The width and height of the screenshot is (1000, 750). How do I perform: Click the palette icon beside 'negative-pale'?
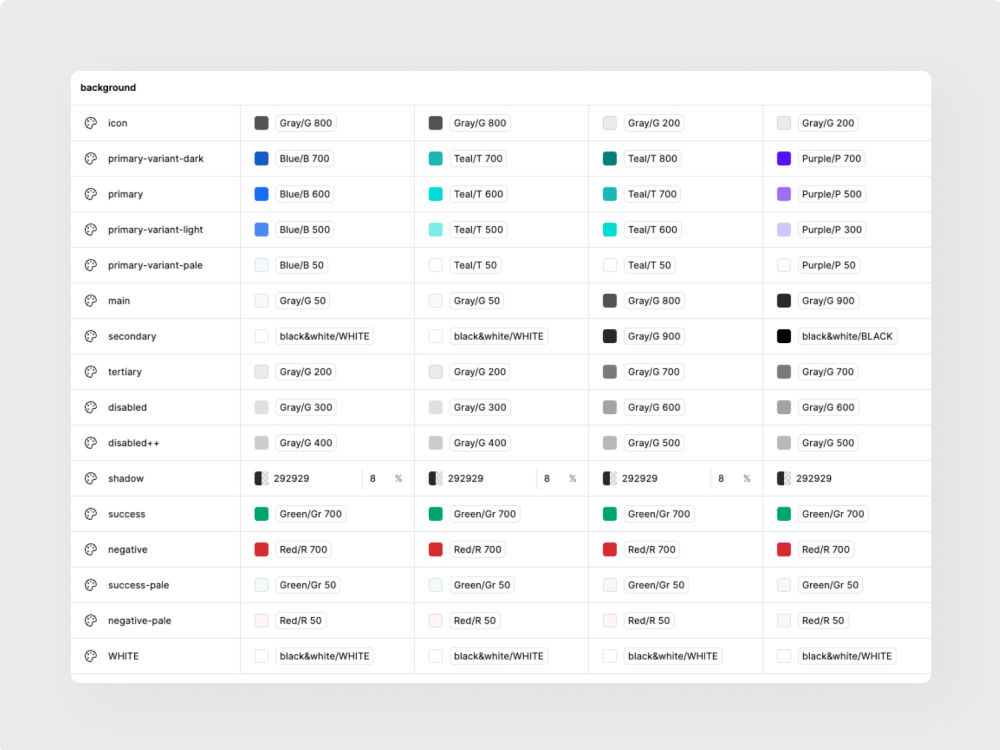coord(91,621)
